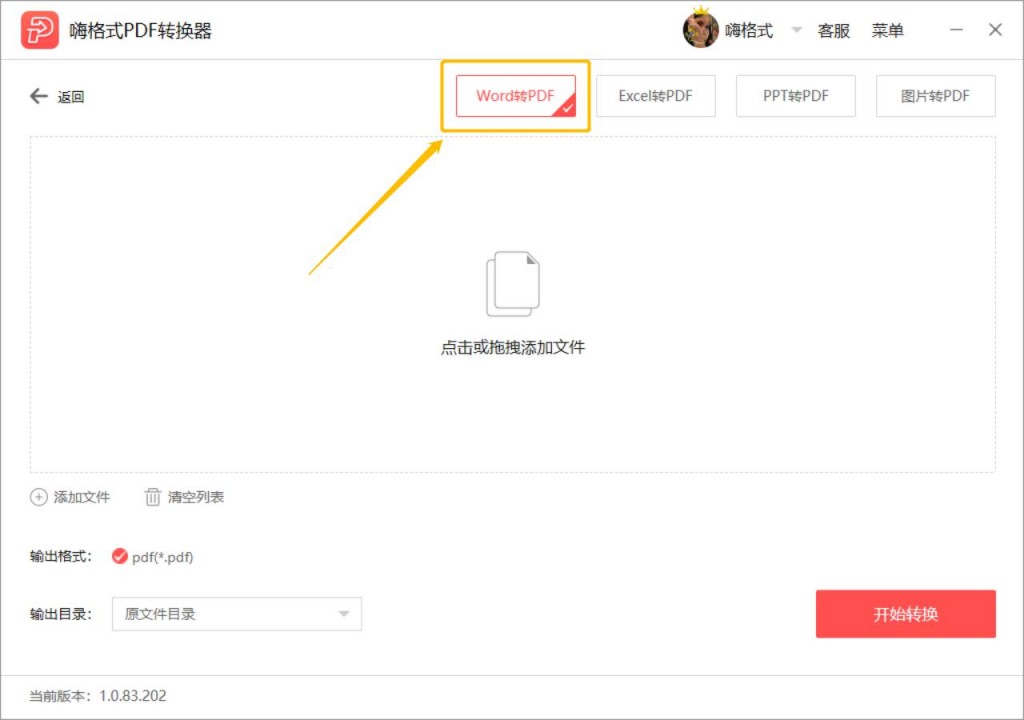Click the 点击或拖拽添加文件 drop area

(513, 347)
